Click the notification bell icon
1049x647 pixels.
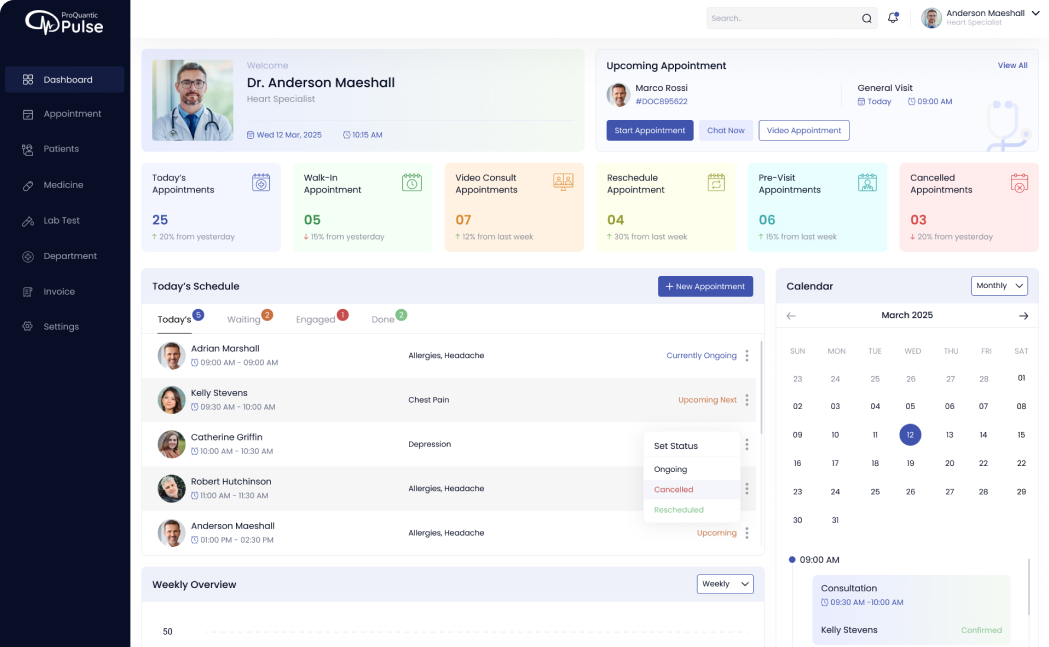893,18
